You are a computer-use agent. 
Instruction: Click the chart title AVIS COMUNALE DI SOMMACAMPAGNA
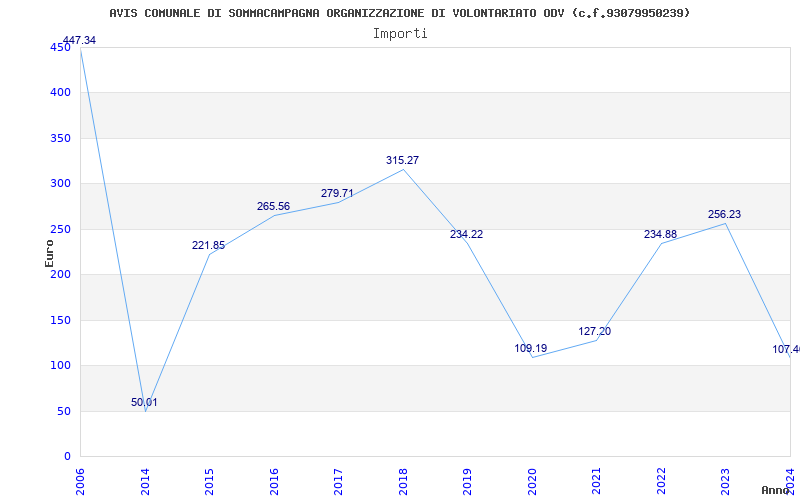[399, 13]
